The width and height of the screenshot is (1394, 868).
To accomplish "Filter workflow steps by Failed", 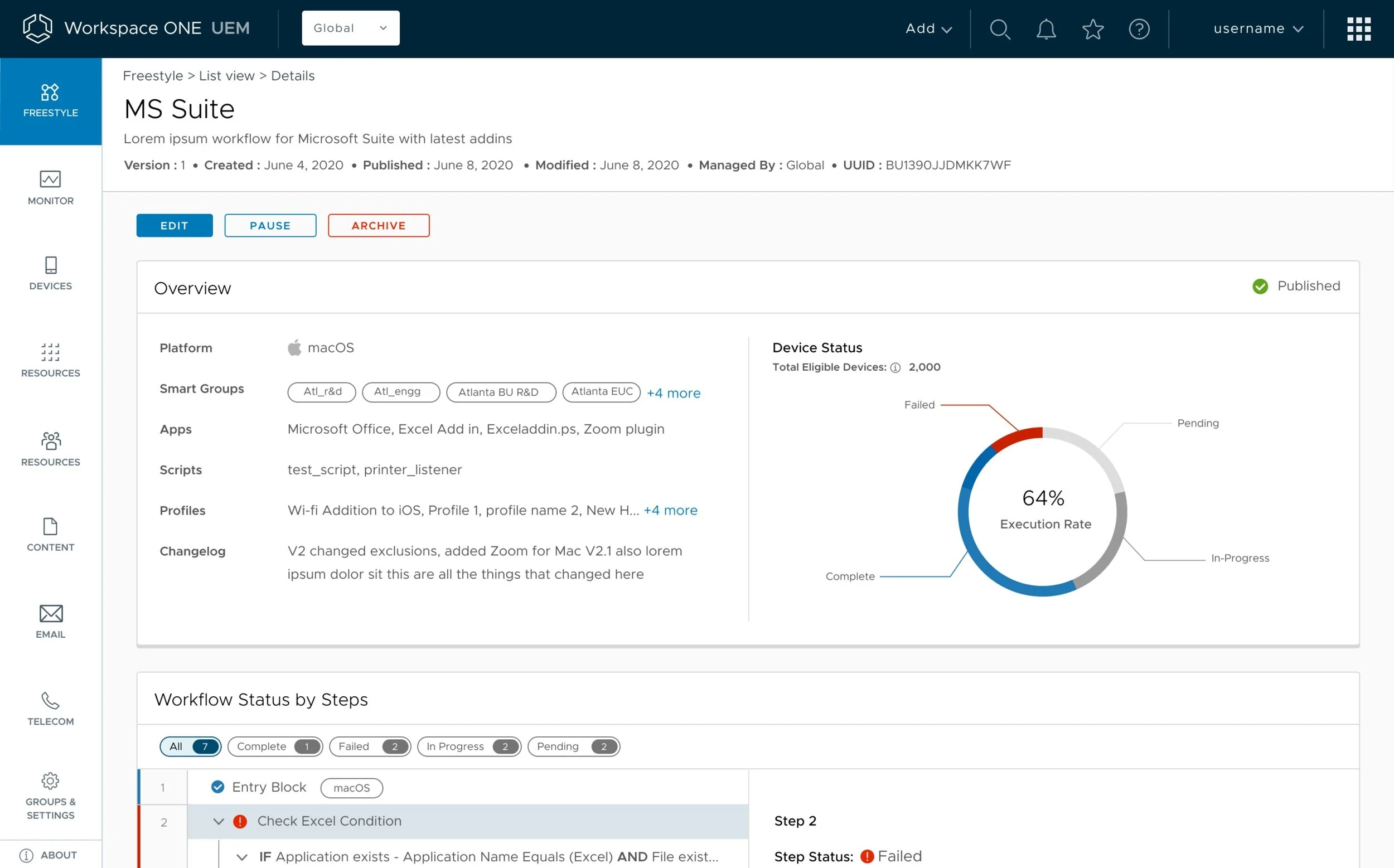I will click(370, 746).
